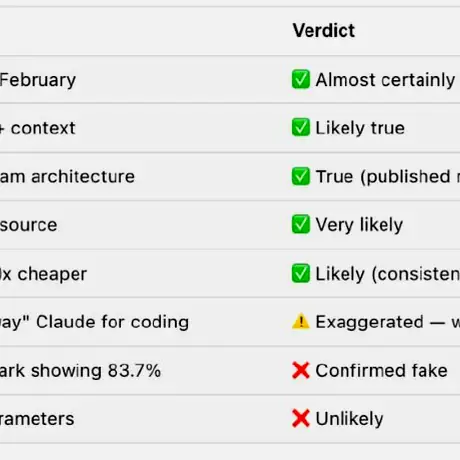The width and height of the screenshot is (460, 460).
Task: Select the Almost certainly verdict text
Action: coord(385,80)
